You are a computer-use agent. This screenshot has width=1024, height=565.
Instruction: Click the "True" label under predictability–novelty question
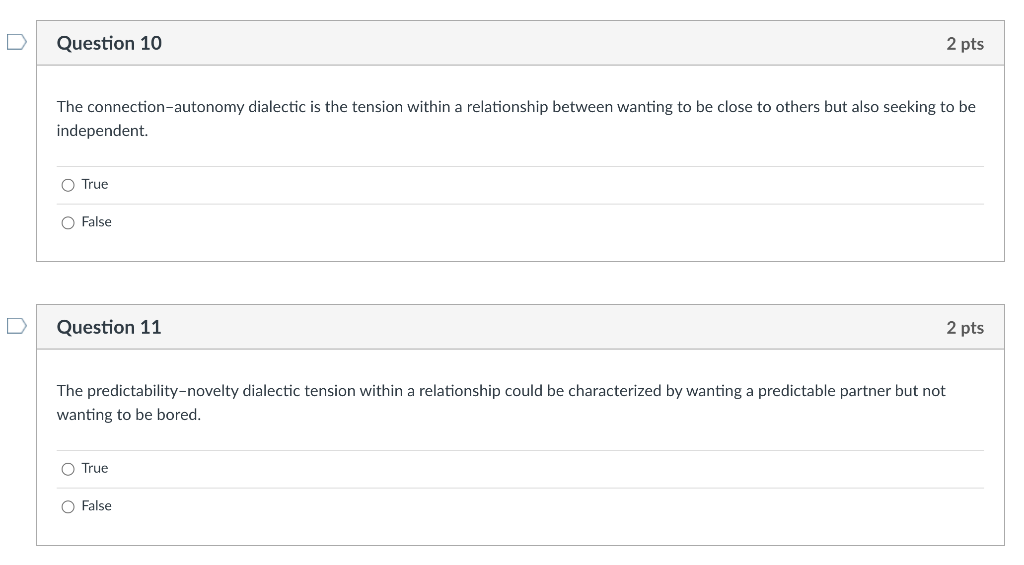point(95,468)
